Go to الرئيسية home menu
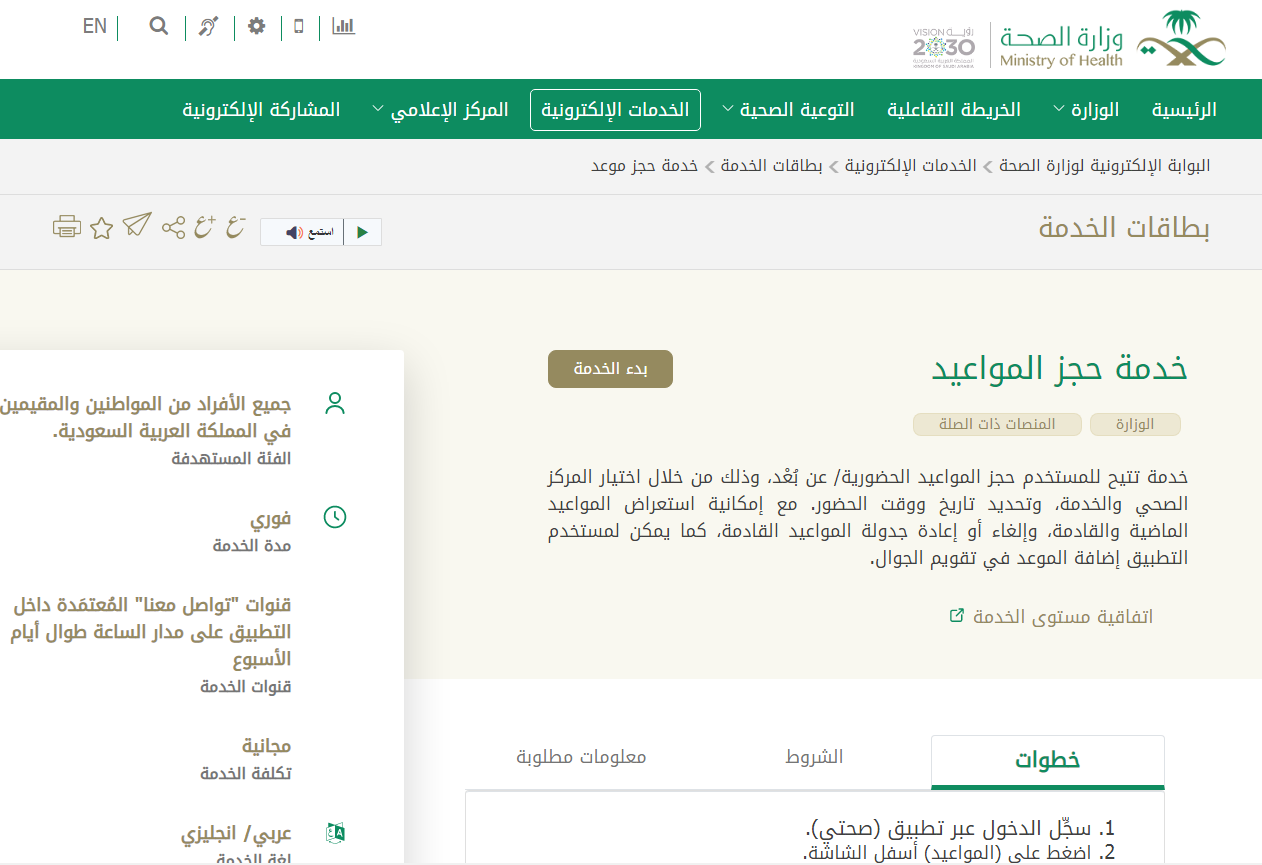The width and height of the screenshot is (1262, 865). tap(1184, 110)
